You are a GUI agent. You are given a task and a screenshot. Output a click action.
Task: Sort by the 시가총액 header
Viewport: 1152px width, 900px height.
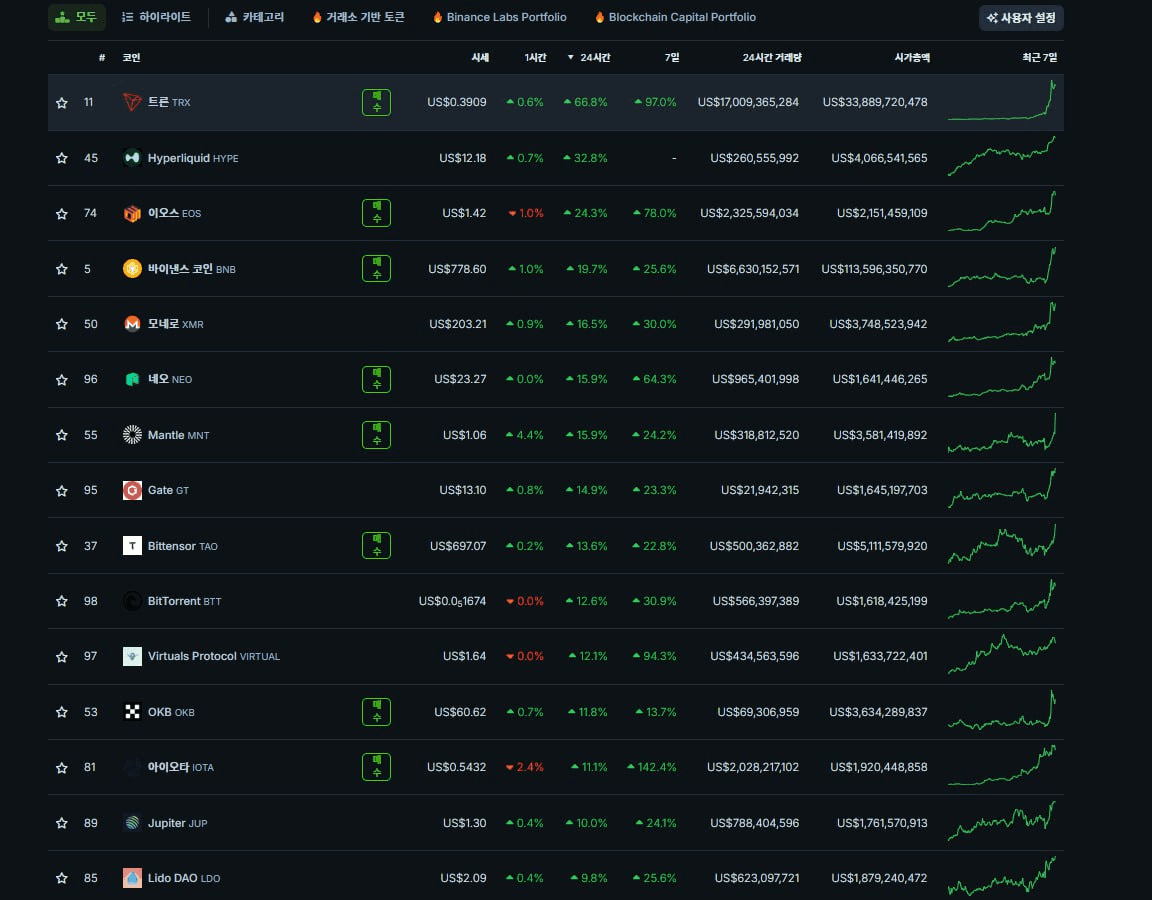point(912,57)
